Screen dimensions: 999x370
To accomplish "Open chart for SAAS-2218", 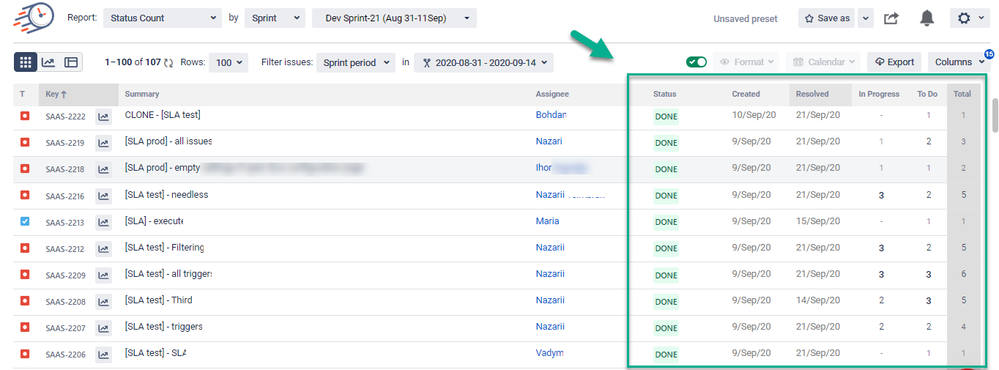I will [x=103, y=169].
